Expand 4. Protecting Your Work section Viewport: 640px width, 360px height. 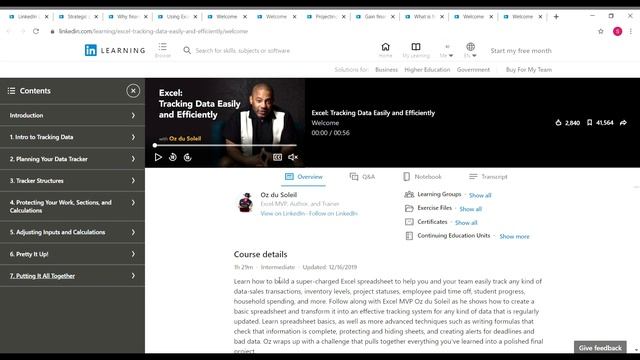click(x=72, y=206)
